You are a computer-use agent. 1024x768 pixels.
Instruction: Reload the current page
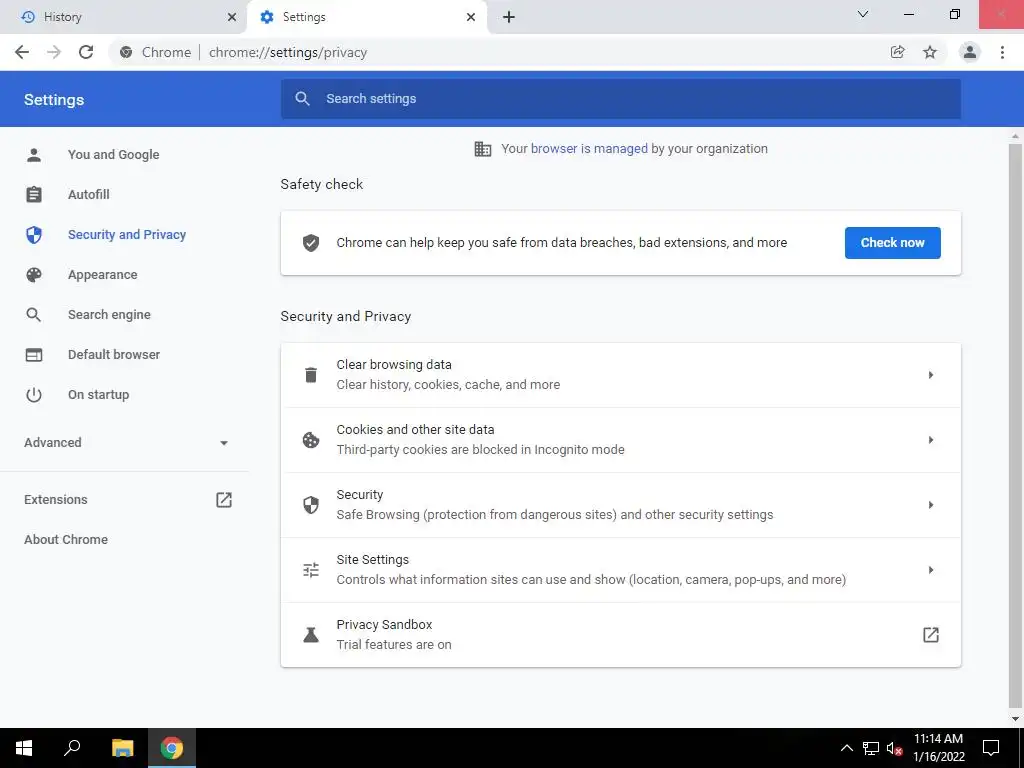pos(86,52)
